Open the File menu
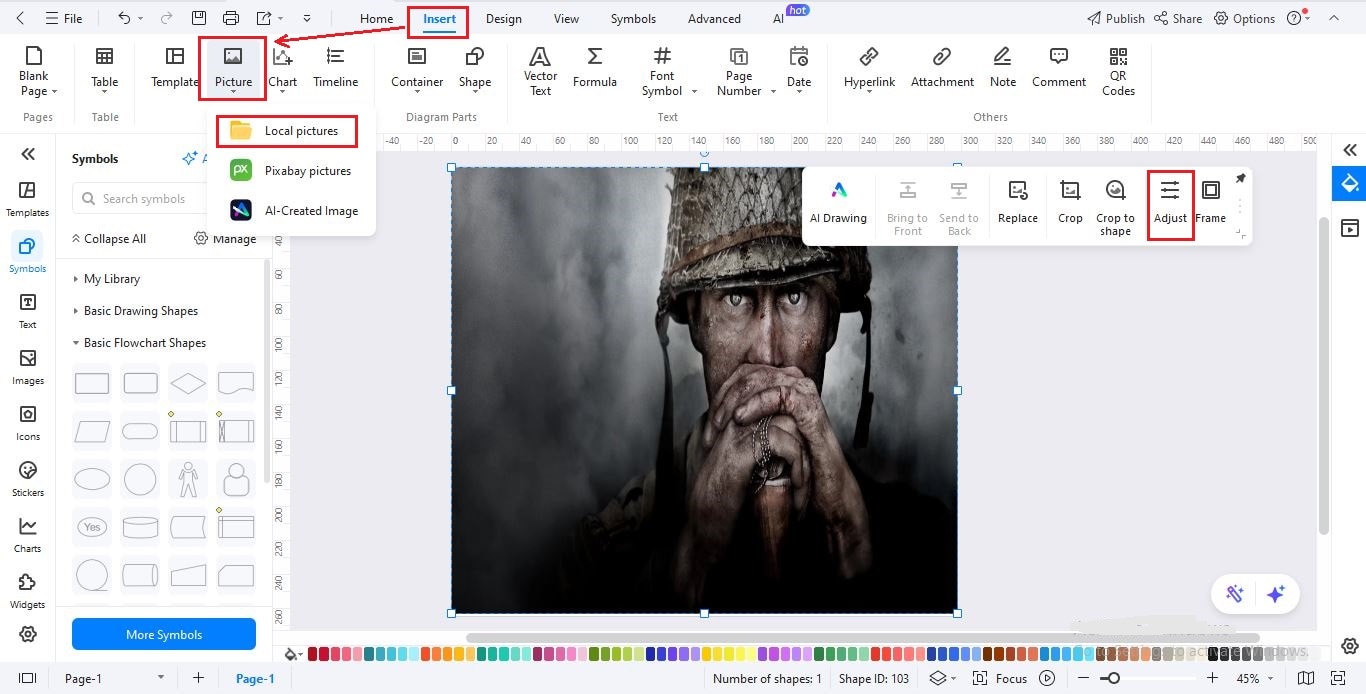Image resolution: width=1366 pixels, height=694 pixels. pos(62,18)
